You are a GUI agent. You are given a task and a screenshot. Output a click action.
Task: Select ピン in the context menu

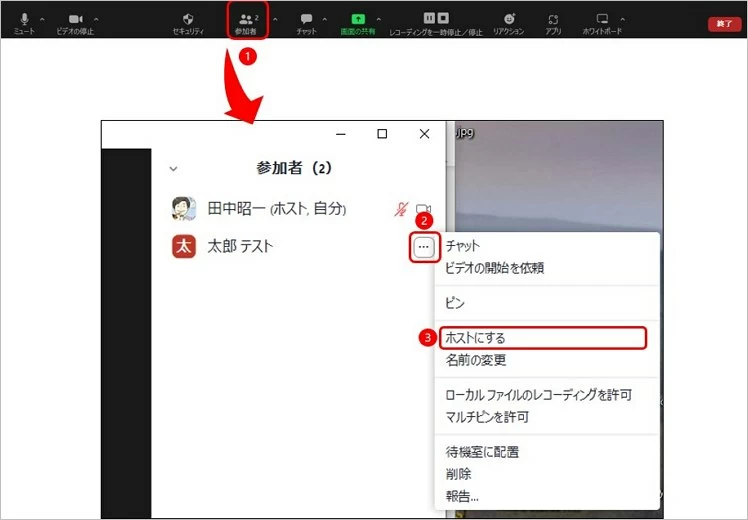455,303
